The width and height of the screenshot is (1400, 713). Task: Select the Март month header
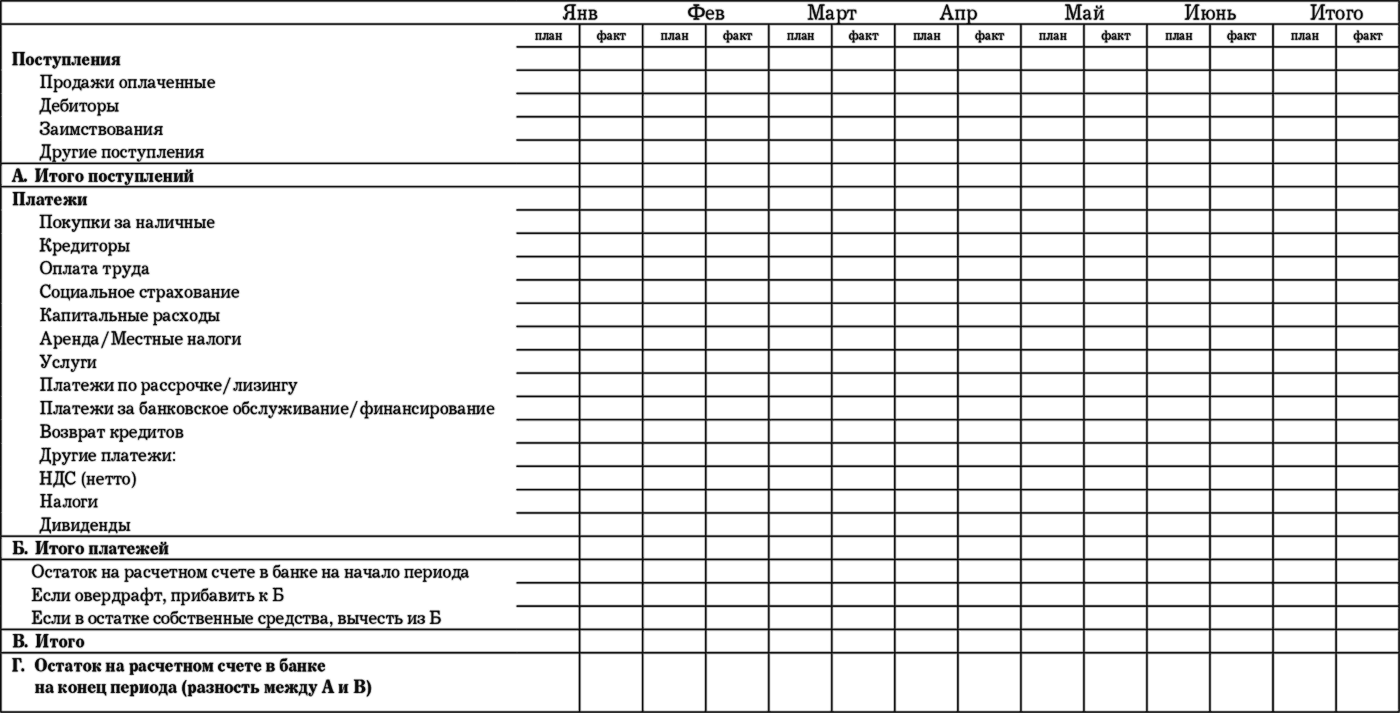pyautogui.click(x=831, y=13)
